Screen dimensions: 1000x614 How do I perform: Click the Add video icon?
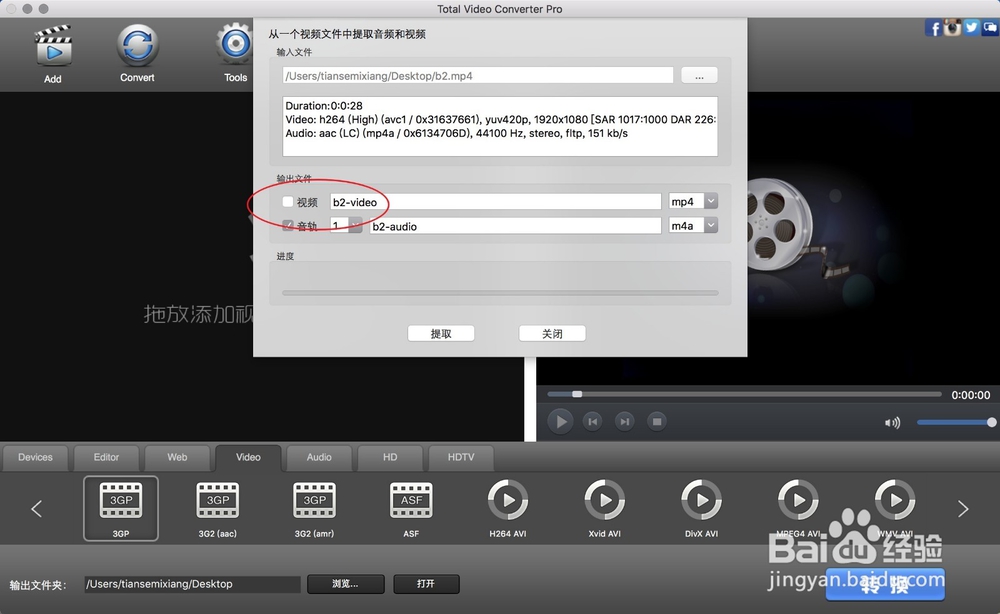(53, 46)
